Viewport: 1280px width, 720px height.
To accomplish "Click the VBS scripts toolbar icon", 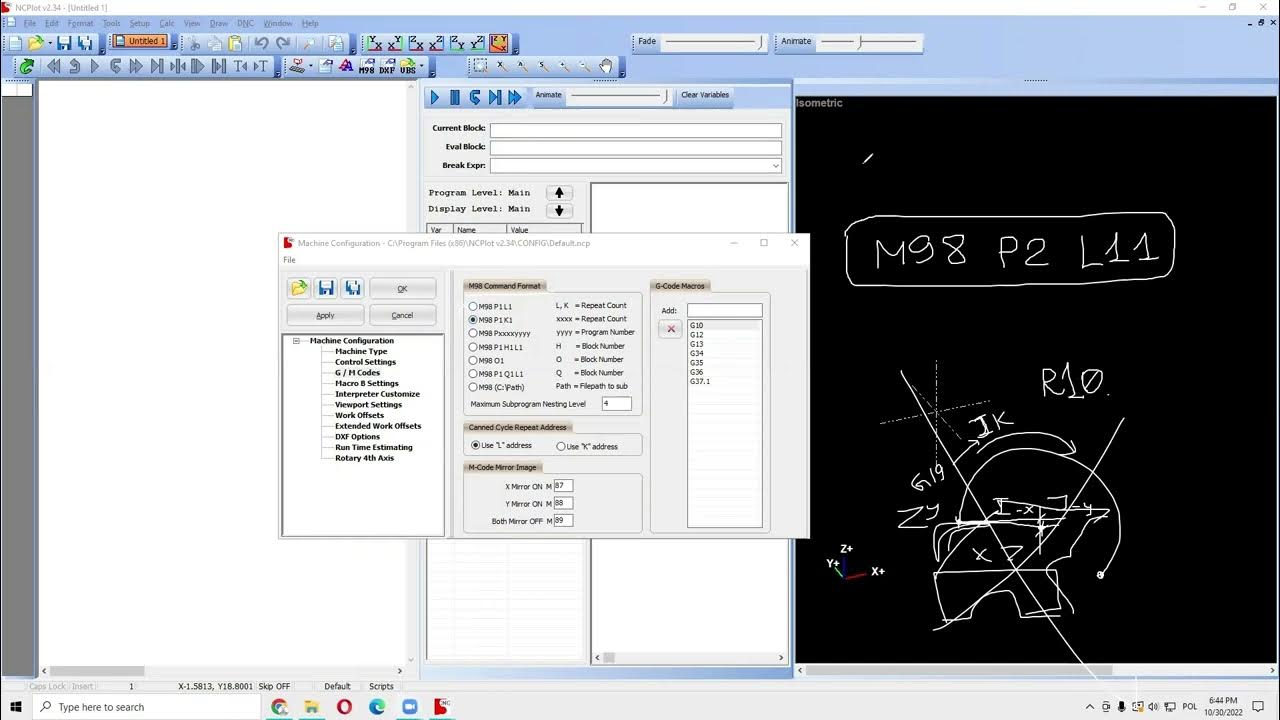I will point(408,67).
